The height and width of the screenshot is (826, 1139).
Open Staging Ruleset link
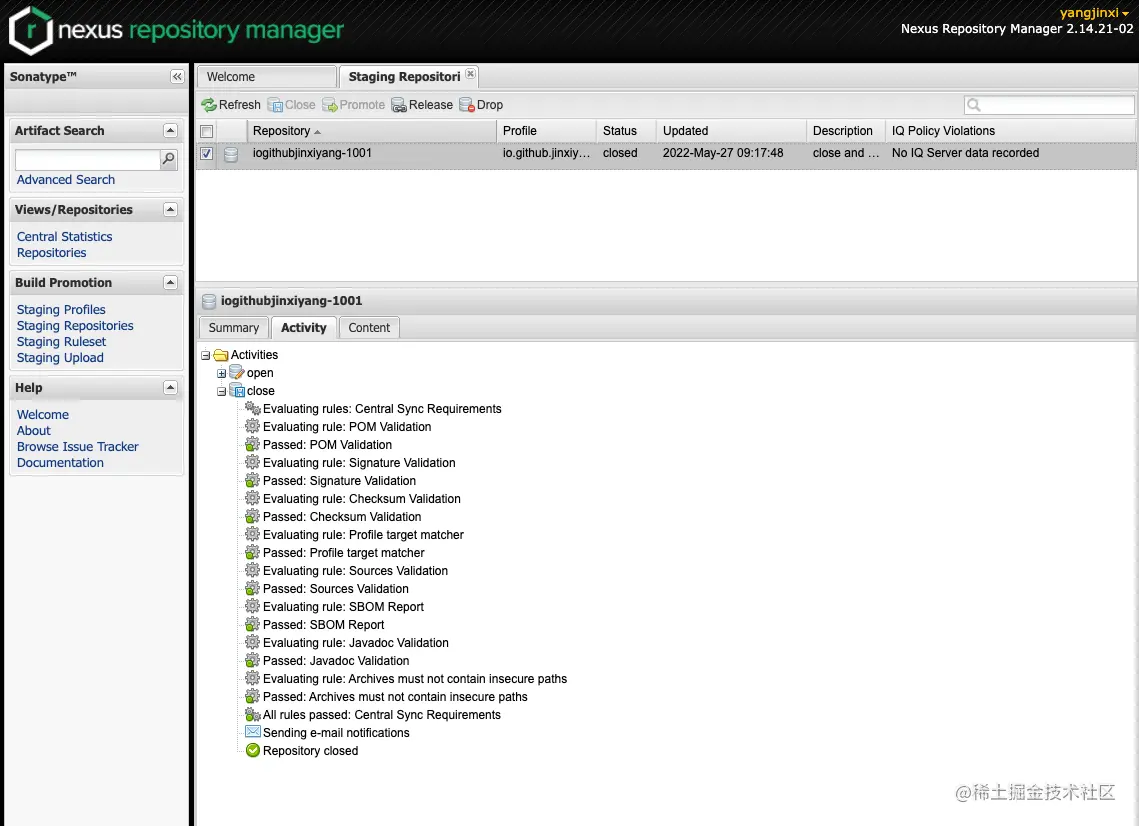pyautogui.click(x=62, y=341)
